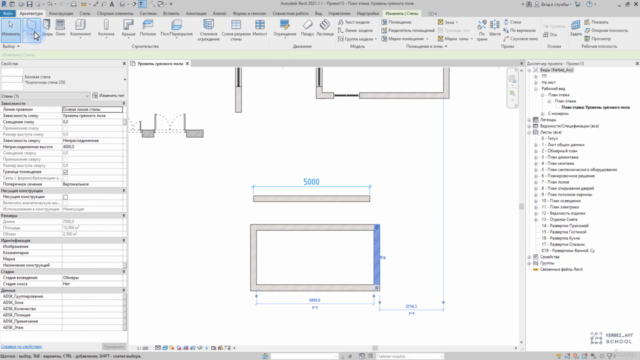Open the Стеновое ограждение curtain tool
The width and height of the screenshot is (640, 360).
coord(209,30)
